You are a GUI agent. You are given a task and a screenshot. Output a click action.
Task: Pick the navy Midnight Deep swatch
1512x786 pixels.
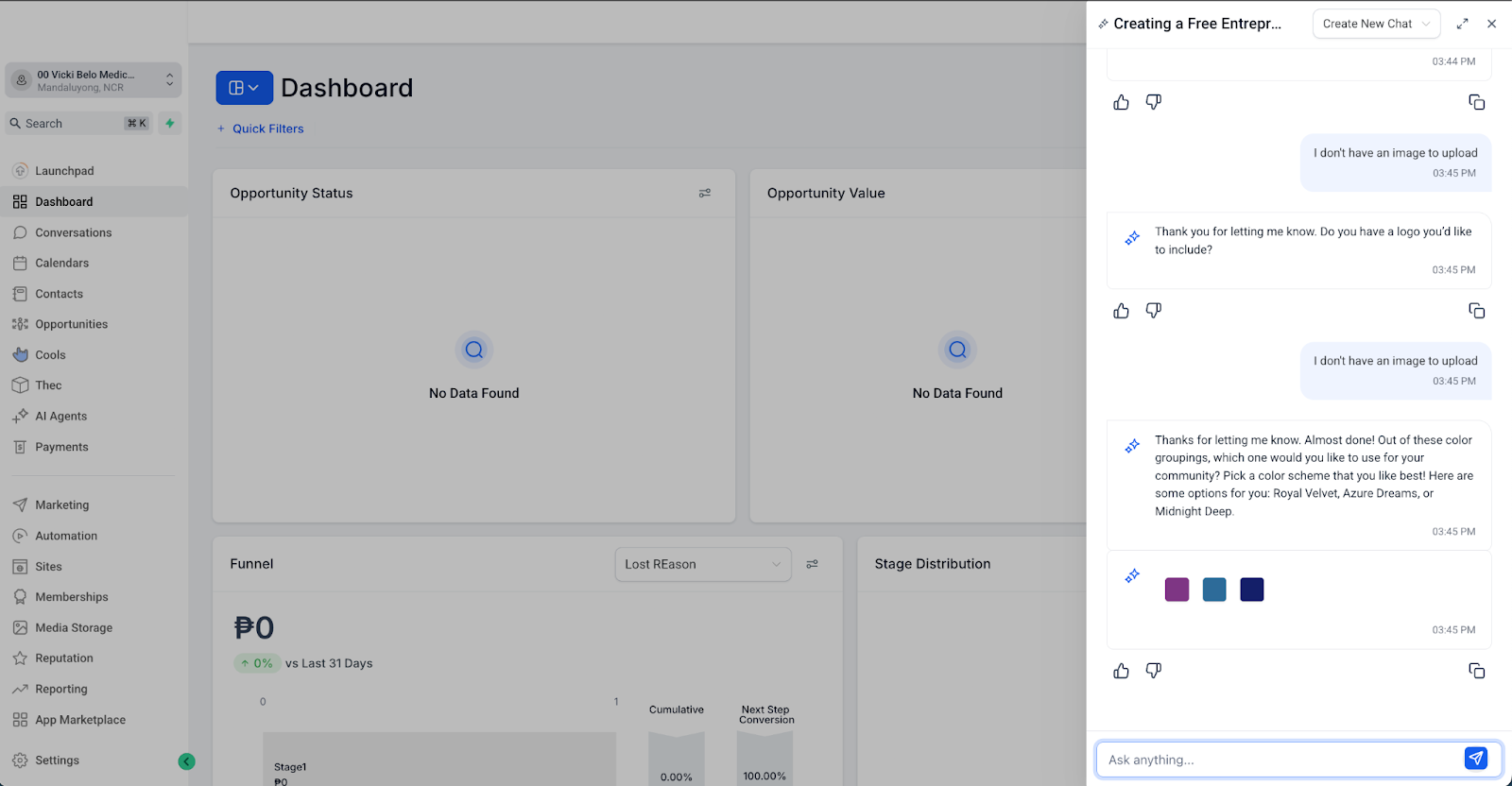pos(1252,589)
